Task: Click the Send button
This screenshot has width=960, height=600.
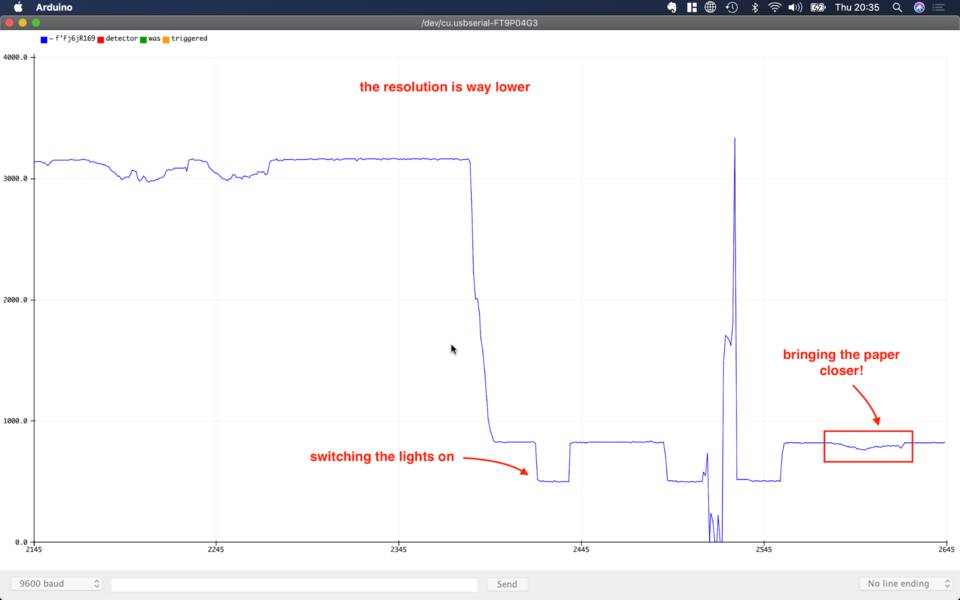Action: 507,584
